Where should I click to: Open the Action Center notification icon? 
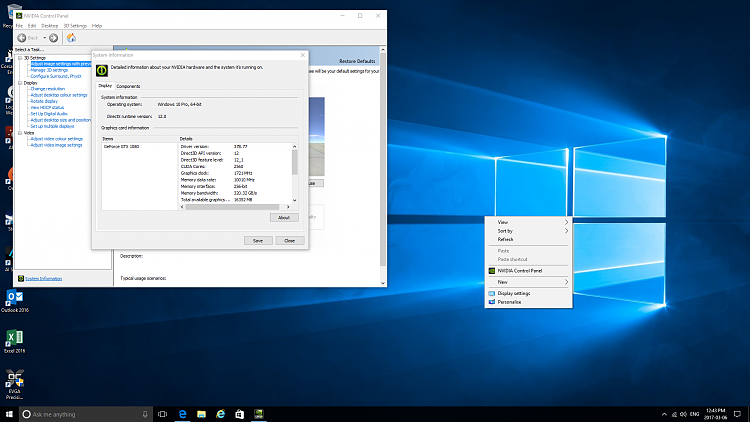click(738, 414)
